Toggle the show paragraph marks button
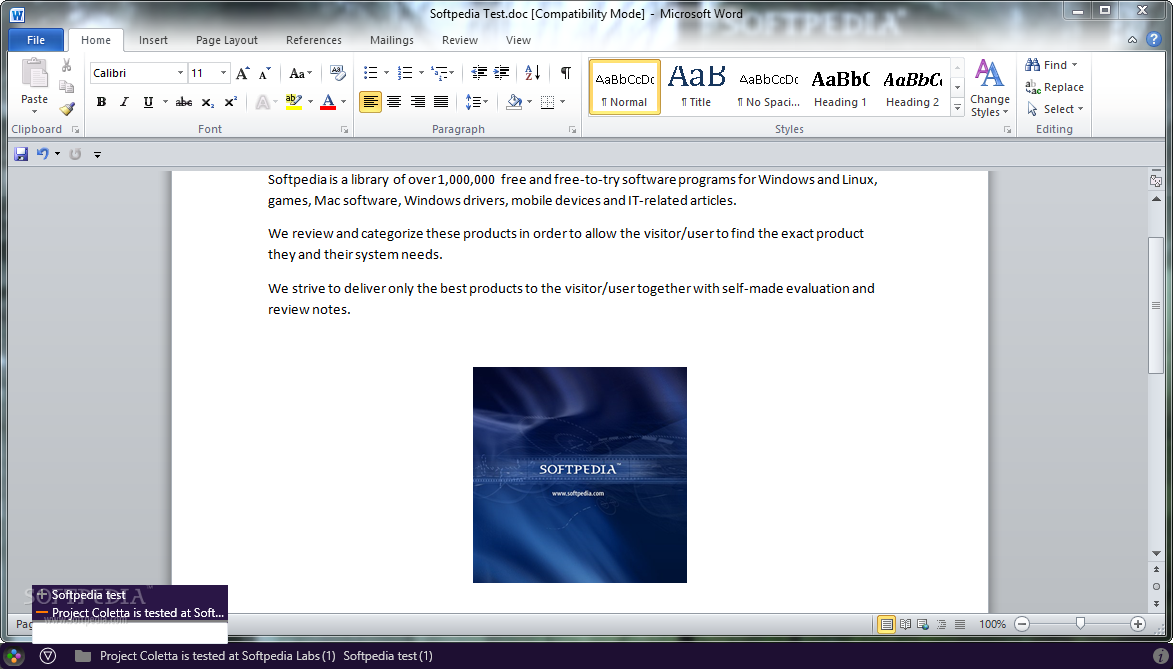The height and width of the screenshot is (669, 1173). [566, 73]
